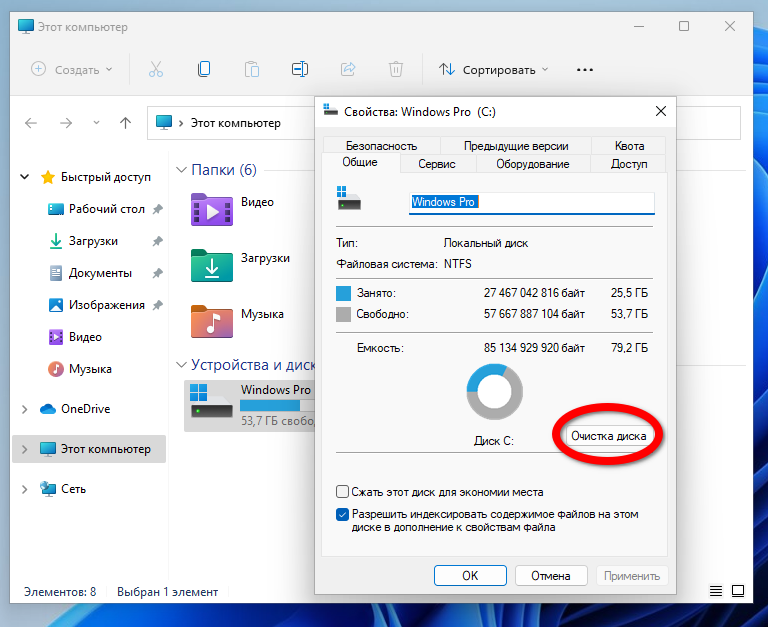Click the Очистка диска button
The height and width of the screenshot is (627, 768).
click(x=608, y=436)
